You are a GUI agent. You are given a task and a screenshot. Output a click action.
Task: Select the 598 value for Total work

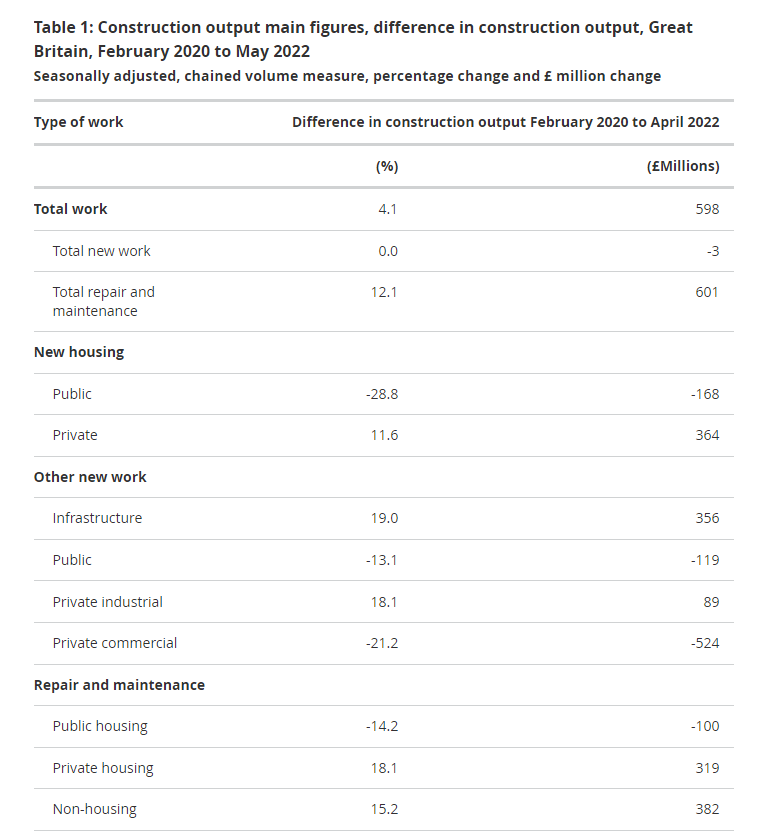[x=707, y=209]
